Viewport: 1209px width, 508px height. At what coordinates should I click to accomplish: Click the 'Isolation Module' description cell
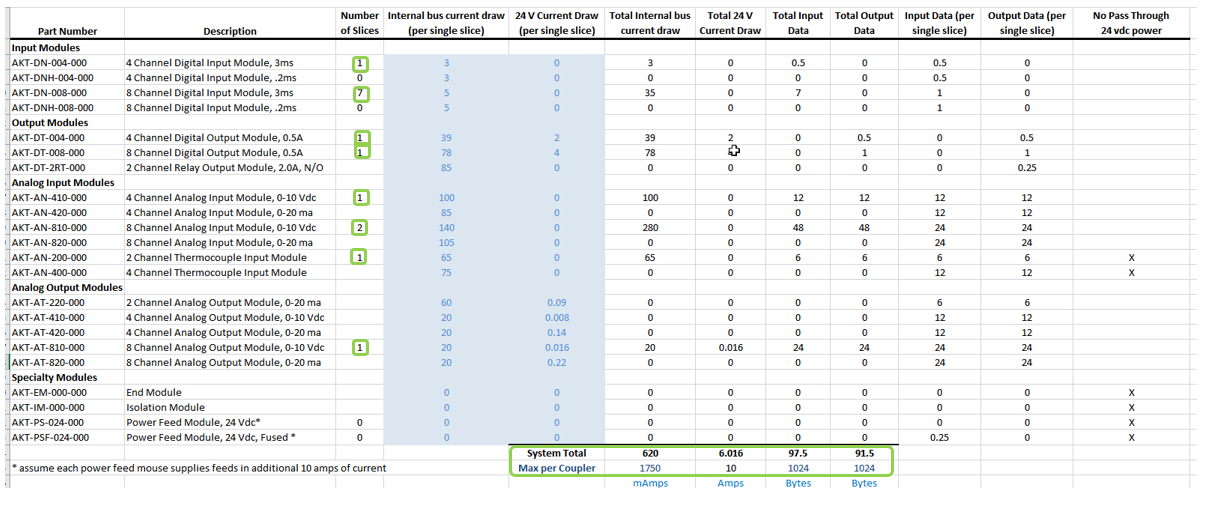click(161, 408)
